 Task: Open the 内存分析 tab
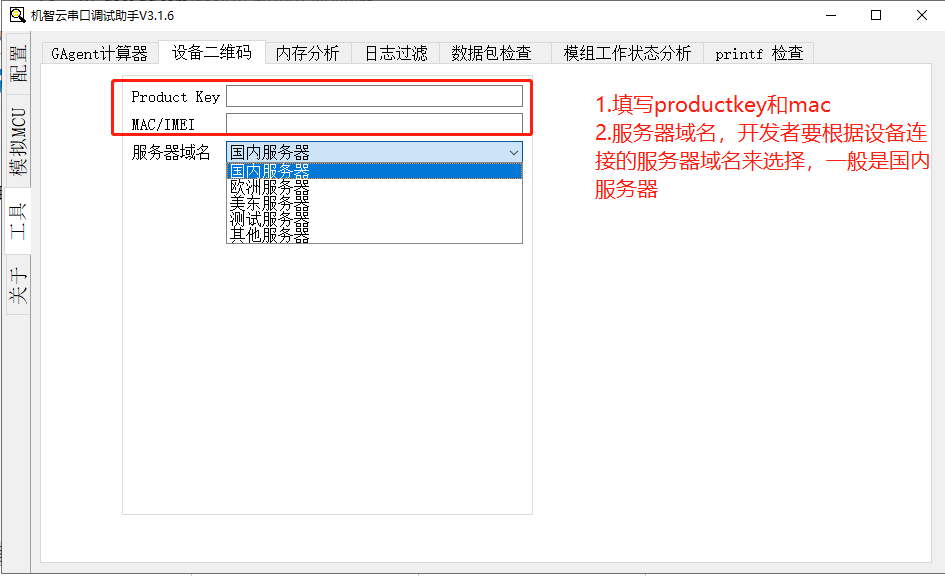[307, 53]
